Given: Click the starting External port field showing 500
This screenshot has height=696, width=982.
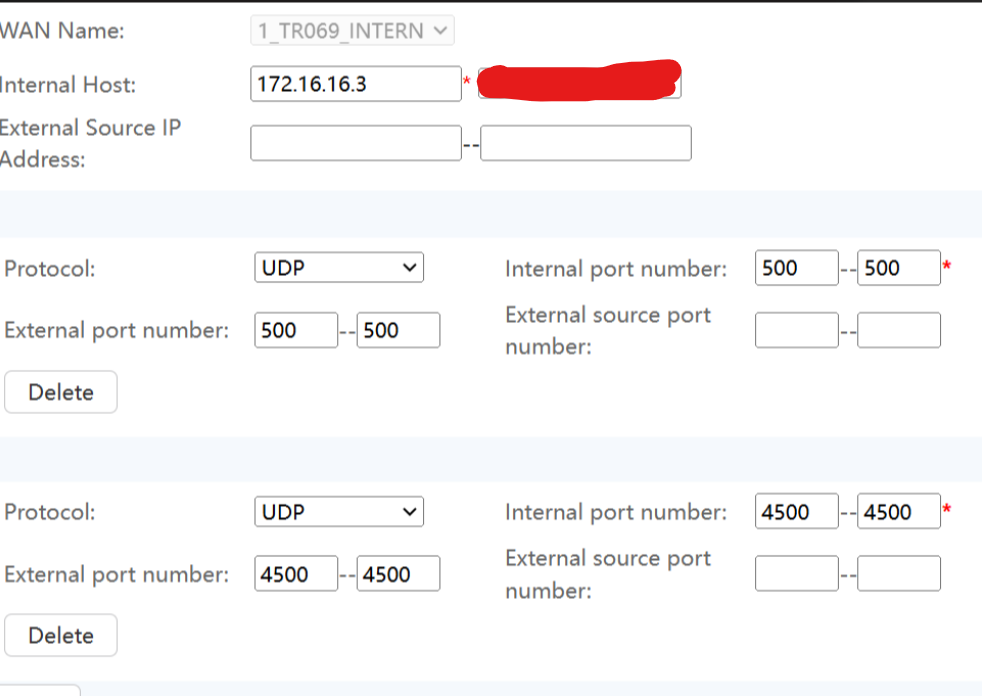Looking at the screenshot, I should point(296,329).
